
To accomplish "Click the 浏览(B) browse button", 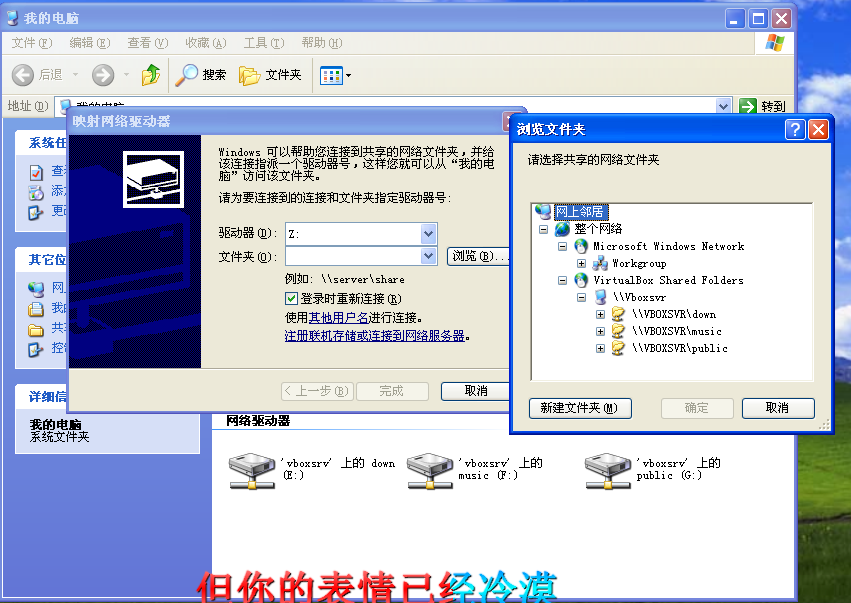I will (x=478, y=256).
